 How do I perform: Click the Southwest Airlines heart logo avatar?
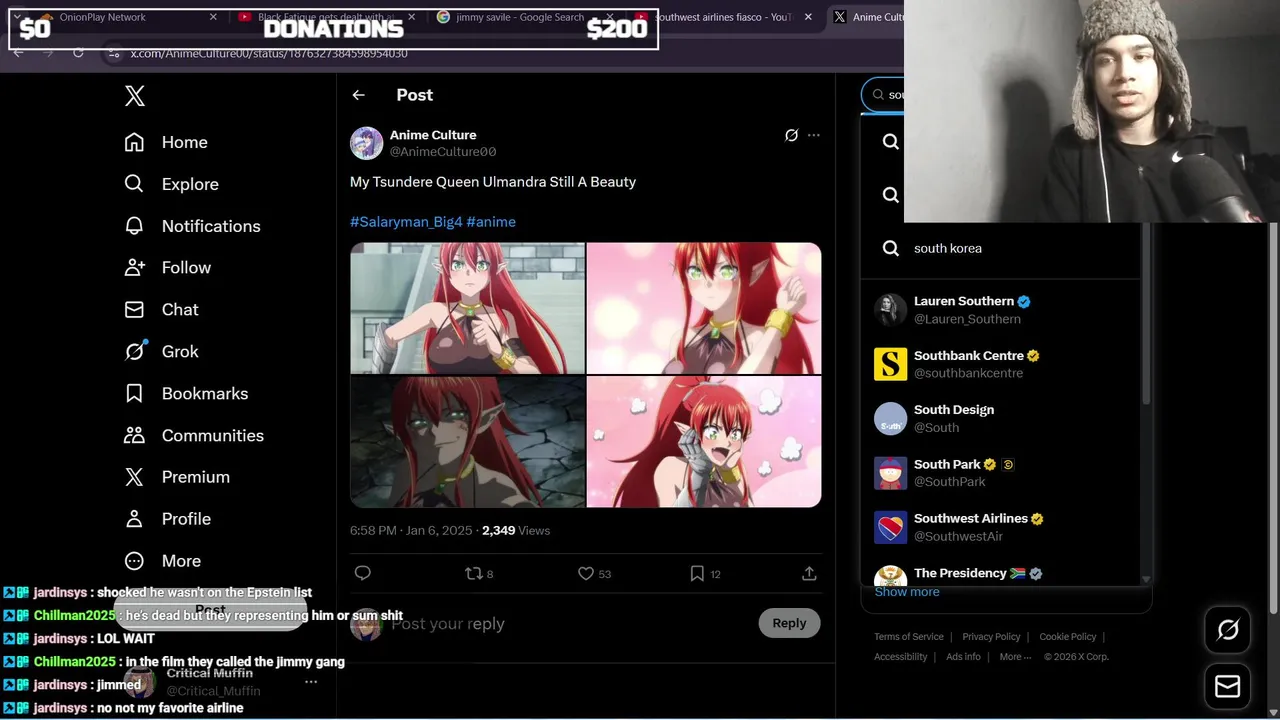coord(890,527)
